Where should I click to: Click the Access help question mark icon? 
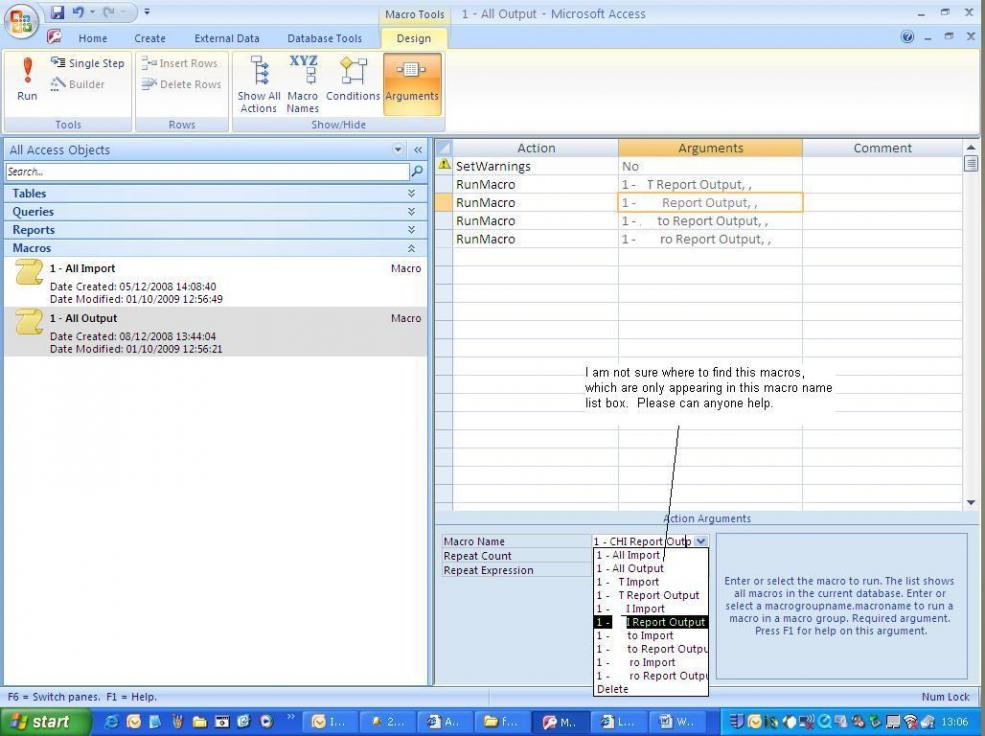pyautogui.click(x=908, y=38)
